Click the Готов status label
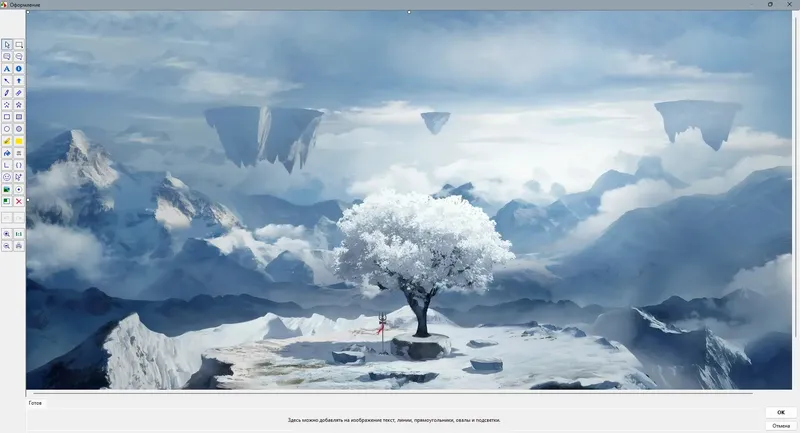Viewport: 800px width, 433px height. (35, 403)
